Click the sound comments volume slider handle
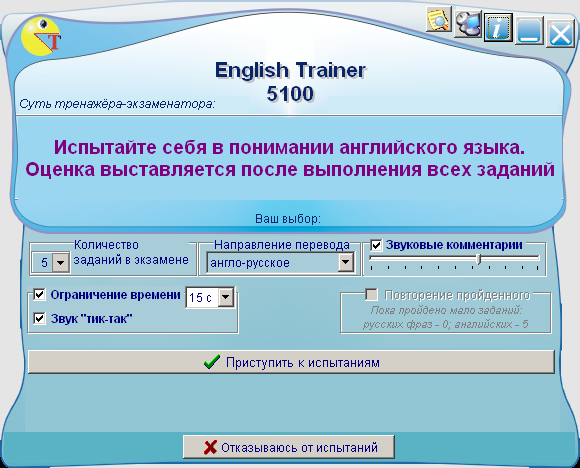The image size is (580, 468). [x=479, y=259]
